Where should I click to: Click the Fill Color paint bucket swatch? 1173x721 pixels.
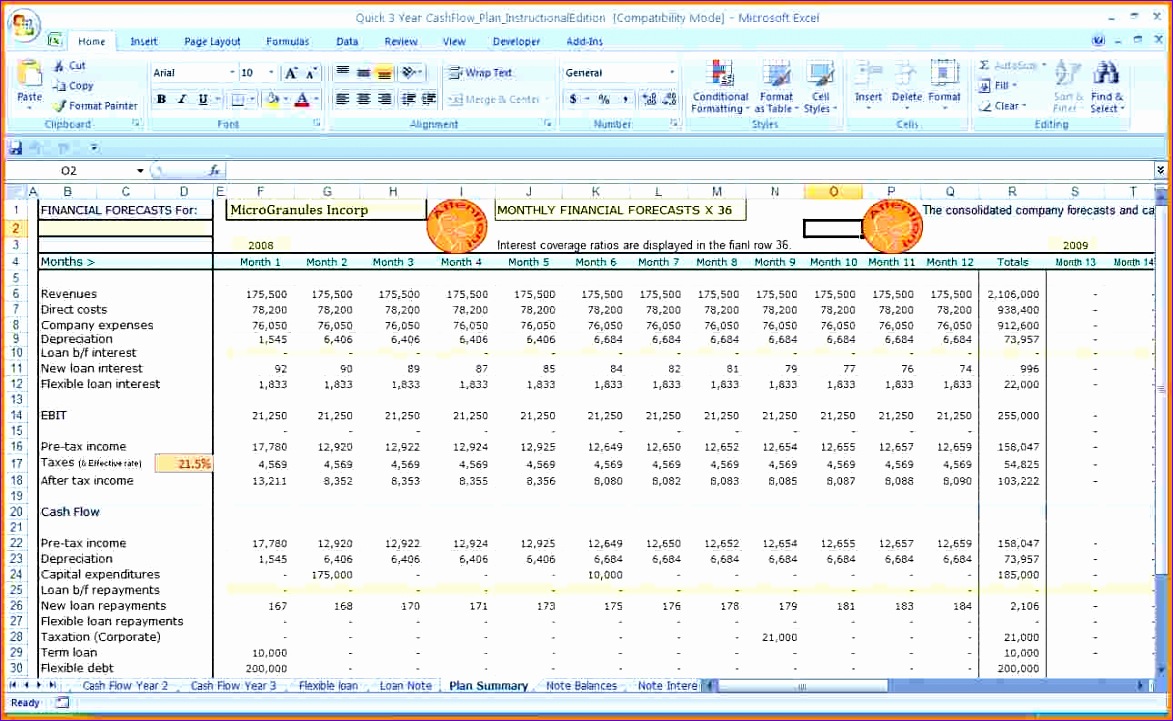coord(271,99)
